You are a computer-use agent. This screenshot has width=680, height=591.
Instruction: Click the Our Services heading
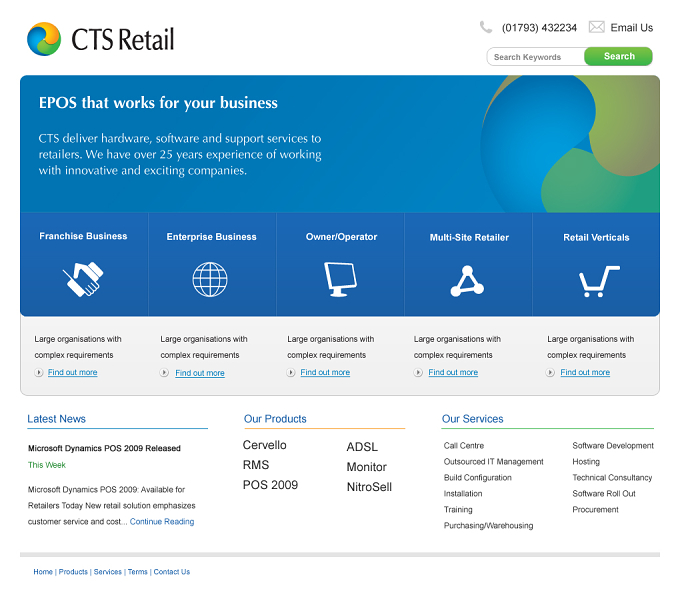click(472, 419)
